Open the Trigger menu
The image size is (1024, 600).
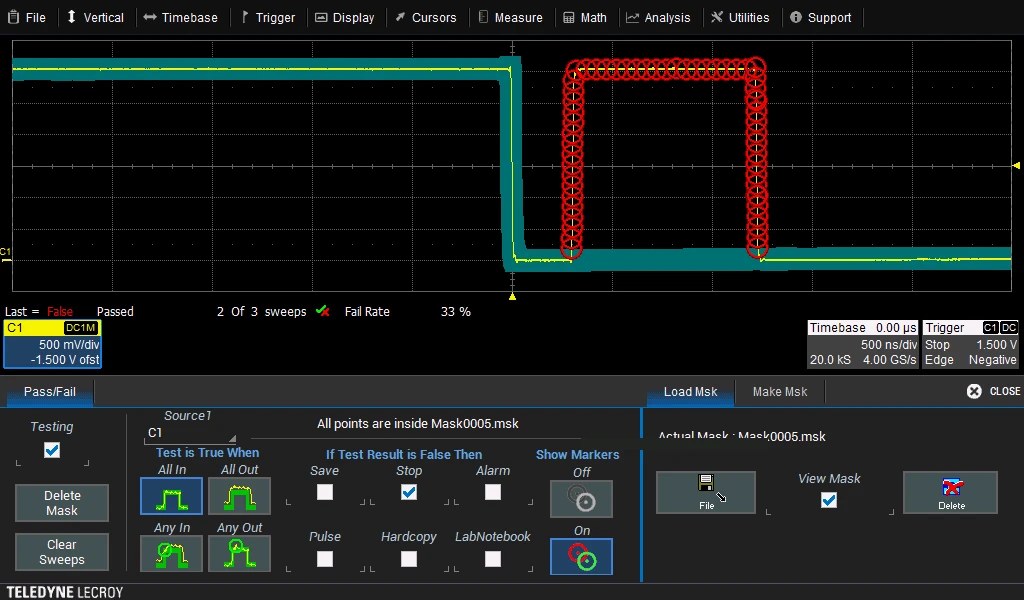click(x=268, y=18)
